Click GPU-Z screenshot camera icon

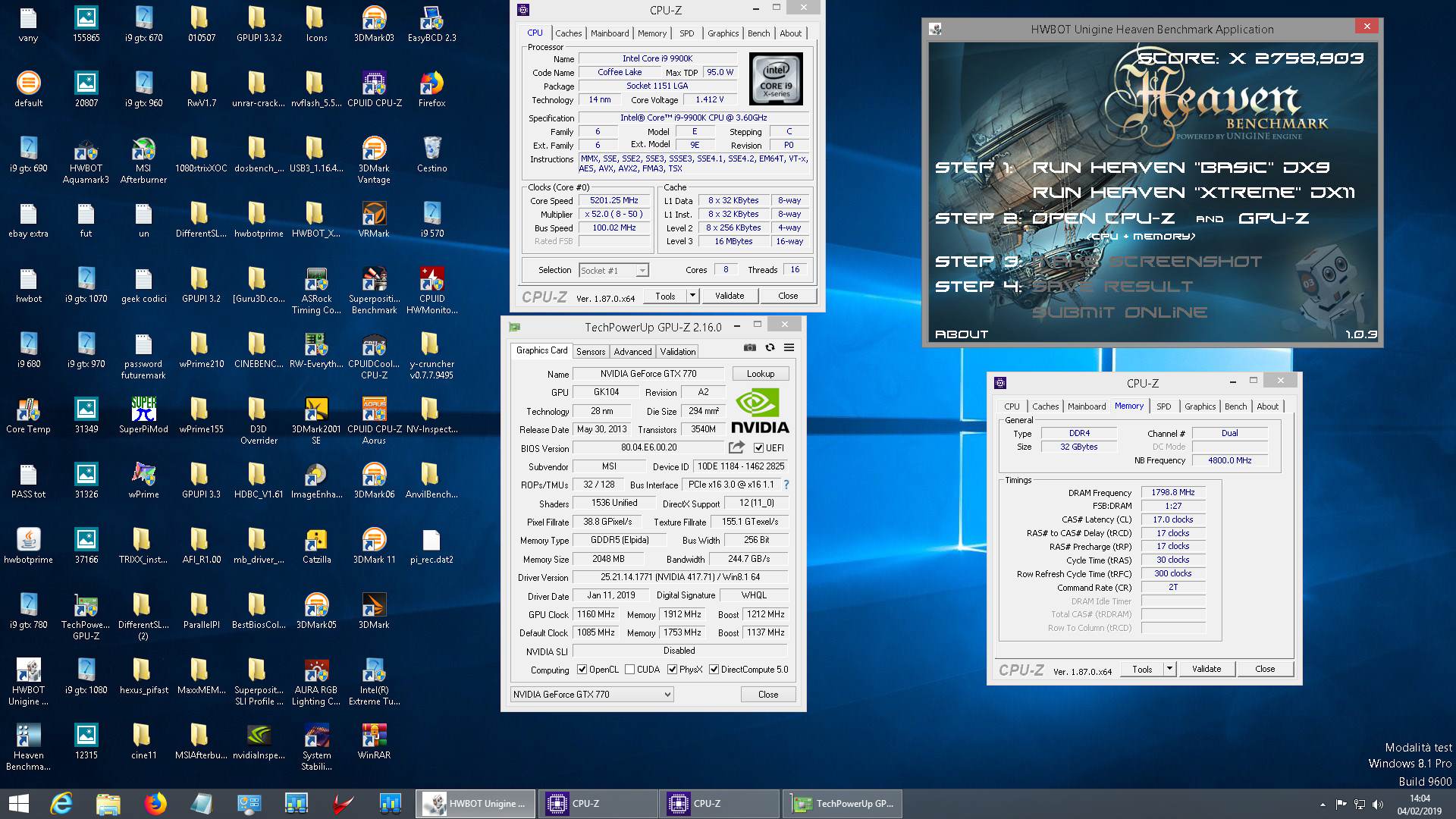coord(749,348)
